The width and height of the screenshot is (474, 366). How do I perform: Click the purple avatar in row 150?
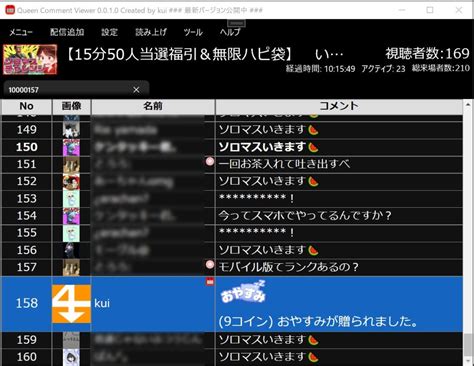[x=71, y=147]
